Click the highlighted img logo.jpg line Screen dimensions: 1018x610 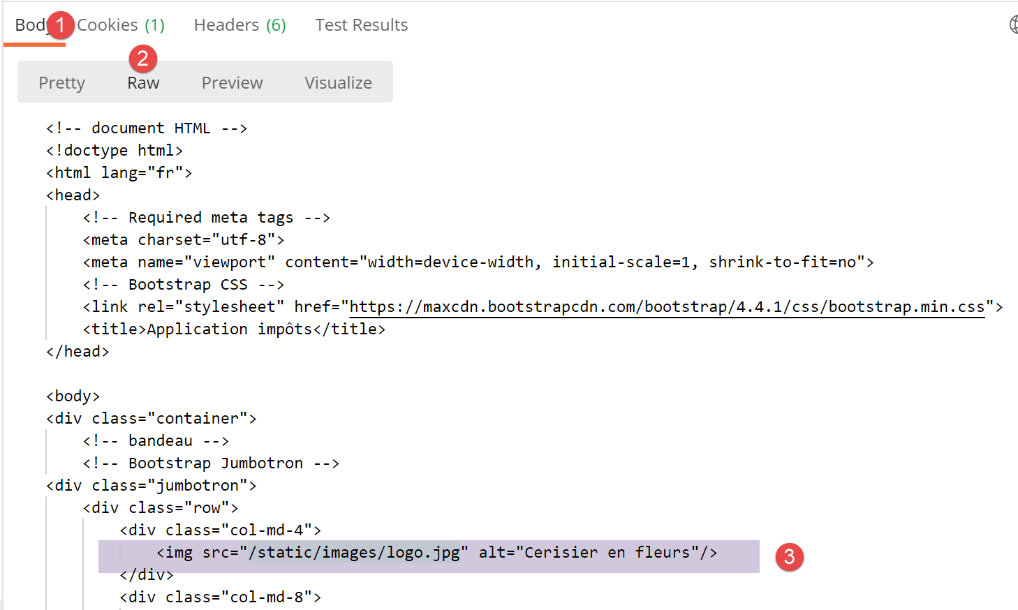(437, 552)
